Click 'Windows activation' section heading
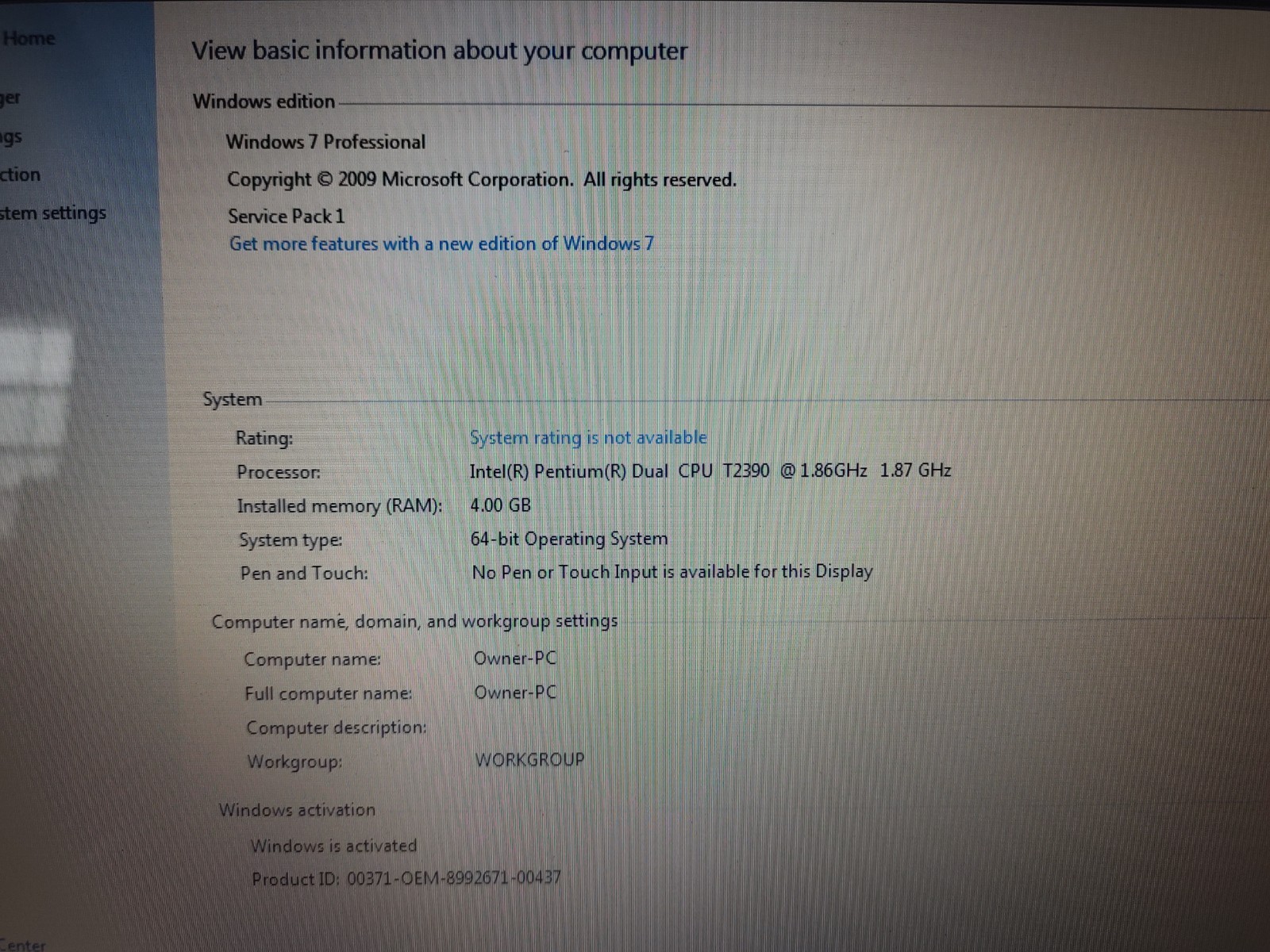The height and width of the screenshot is (952, 1270). point(298,810)
